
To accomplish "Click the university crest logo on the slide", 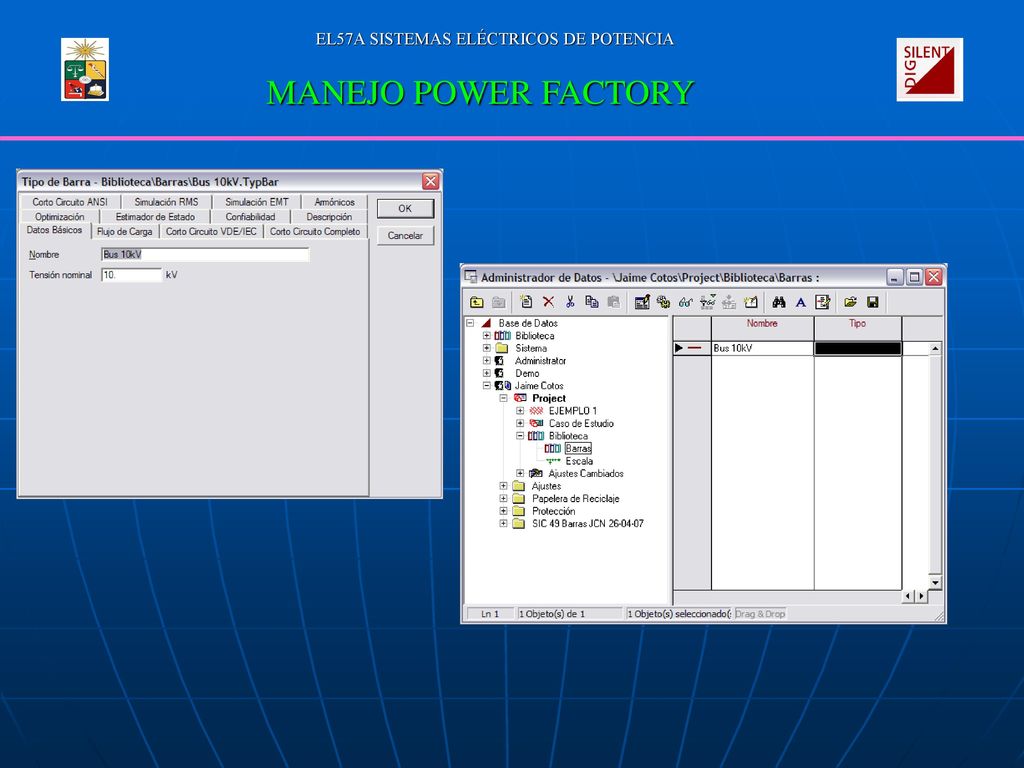I will coord(85,69).
